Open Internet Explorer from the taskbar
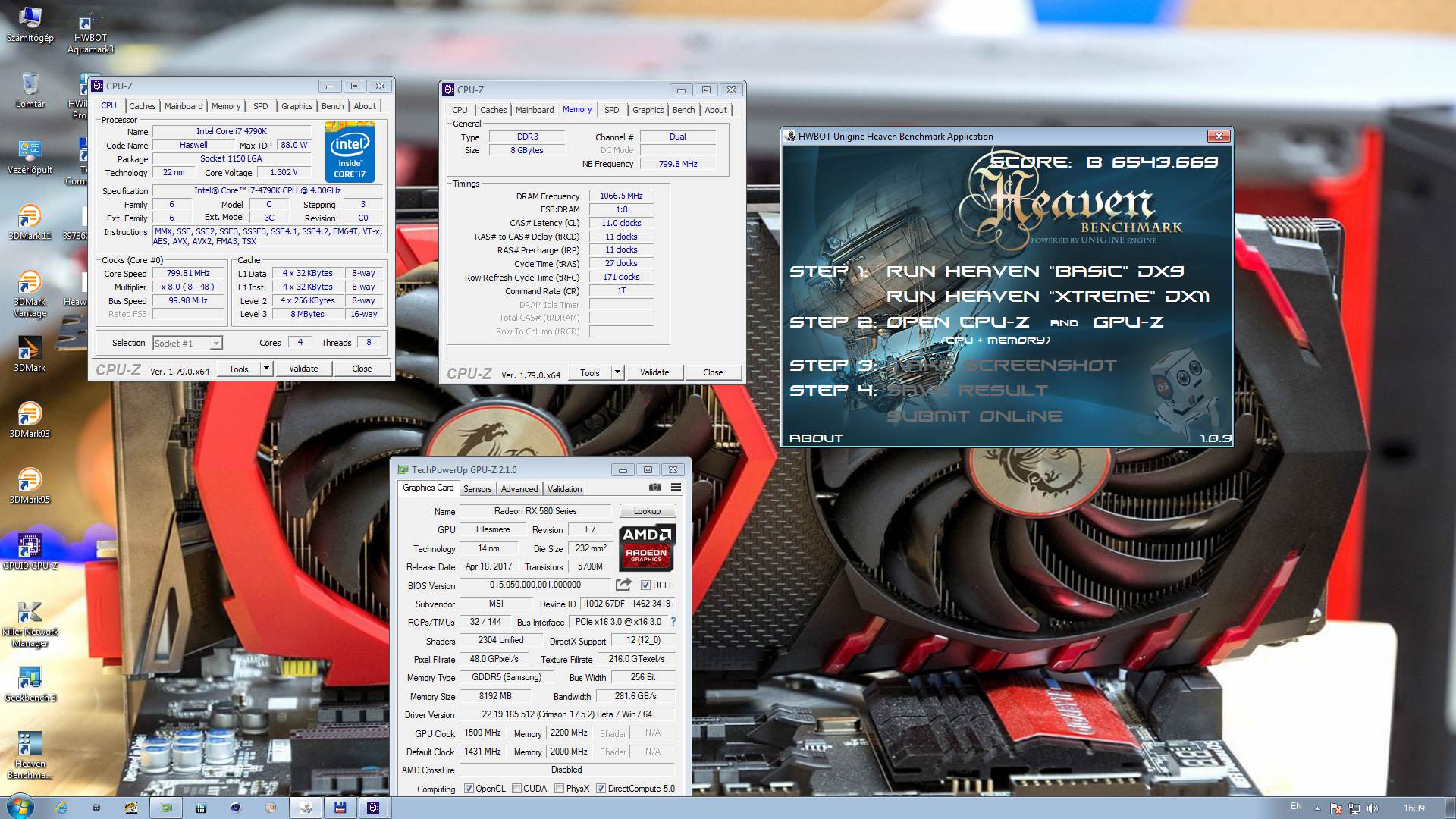Image resolution: width=1456 pixels, height=819 pixels. click(x=61, y=808)
